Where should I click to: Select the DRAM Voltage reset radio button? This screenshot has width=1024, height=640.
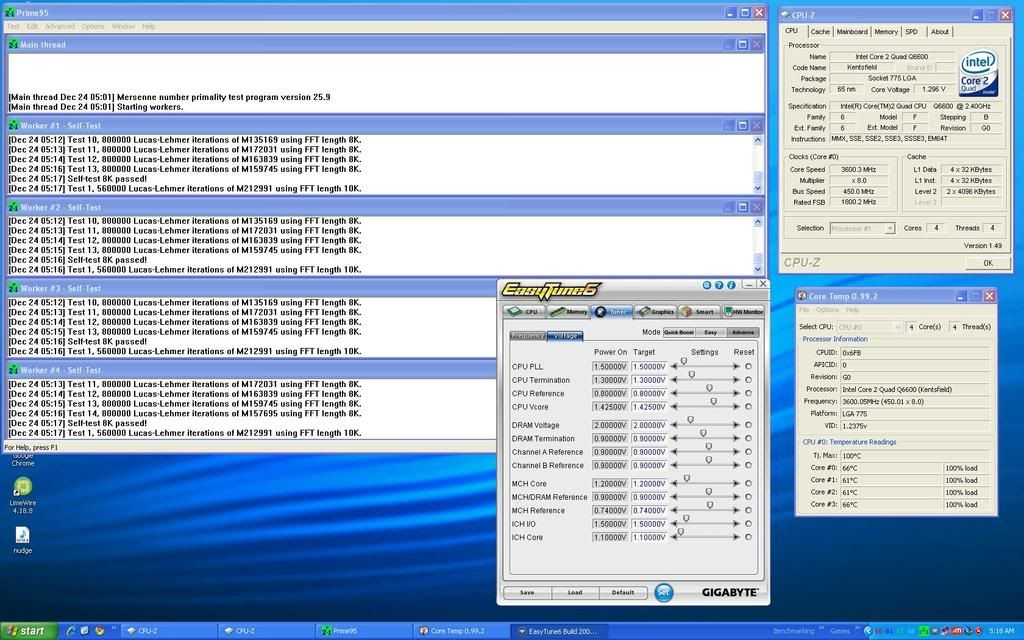748,425
